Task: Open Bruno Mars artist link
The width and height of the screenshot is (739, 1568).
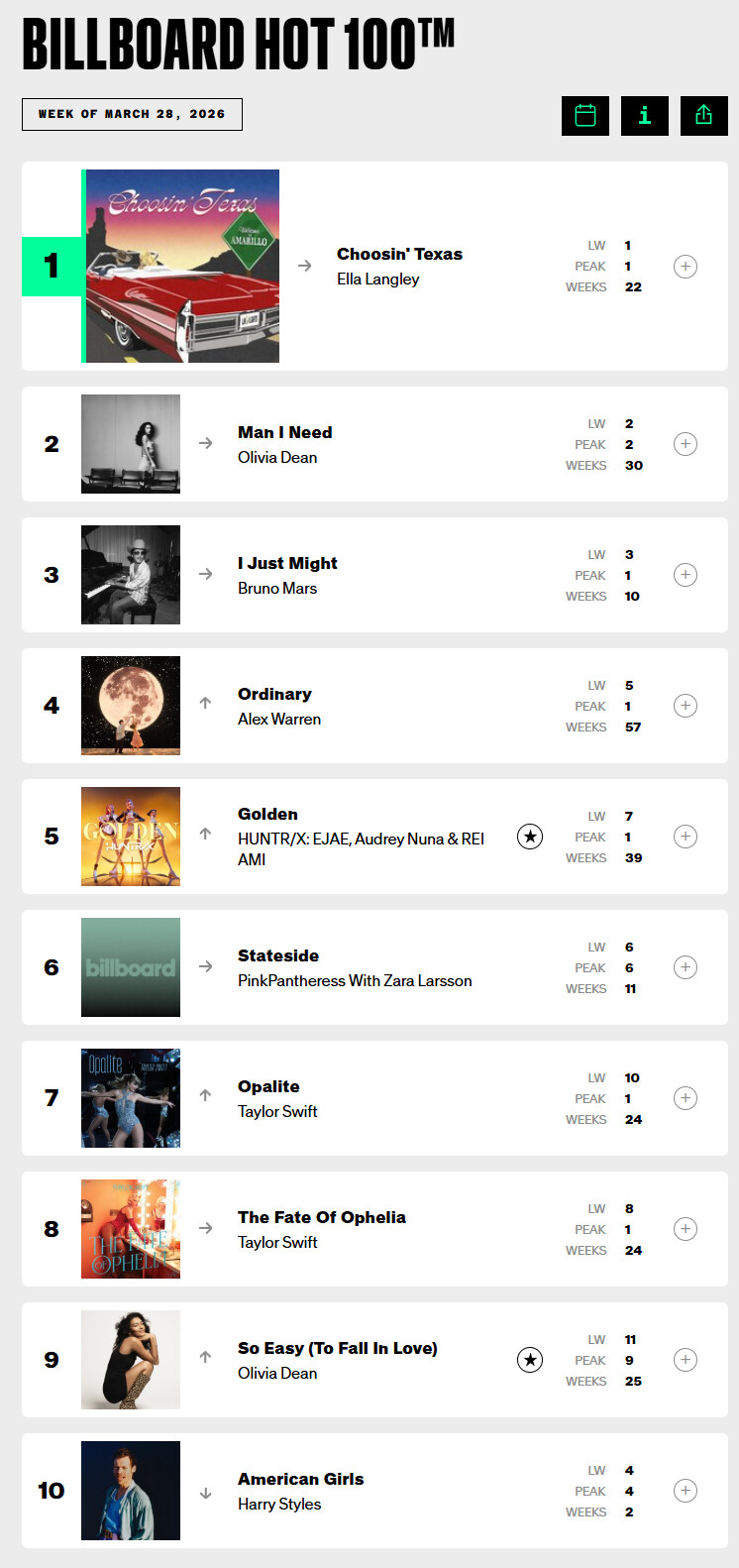Action: (x=277, y=589)
